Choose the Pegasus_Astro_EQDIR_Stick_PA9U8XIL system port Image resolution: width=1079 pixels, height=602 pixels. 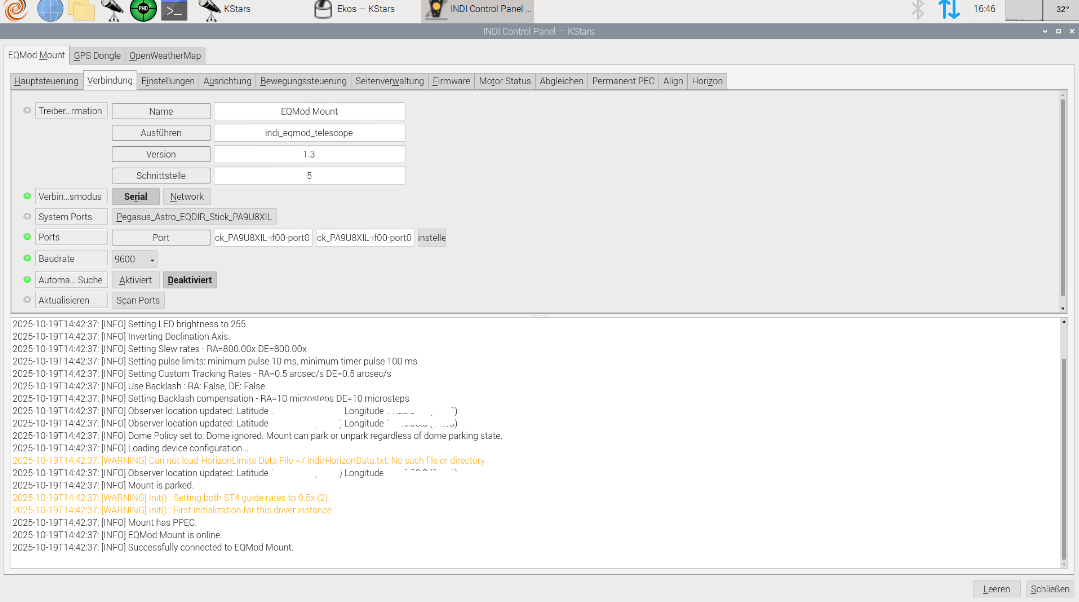click(194, 217)
